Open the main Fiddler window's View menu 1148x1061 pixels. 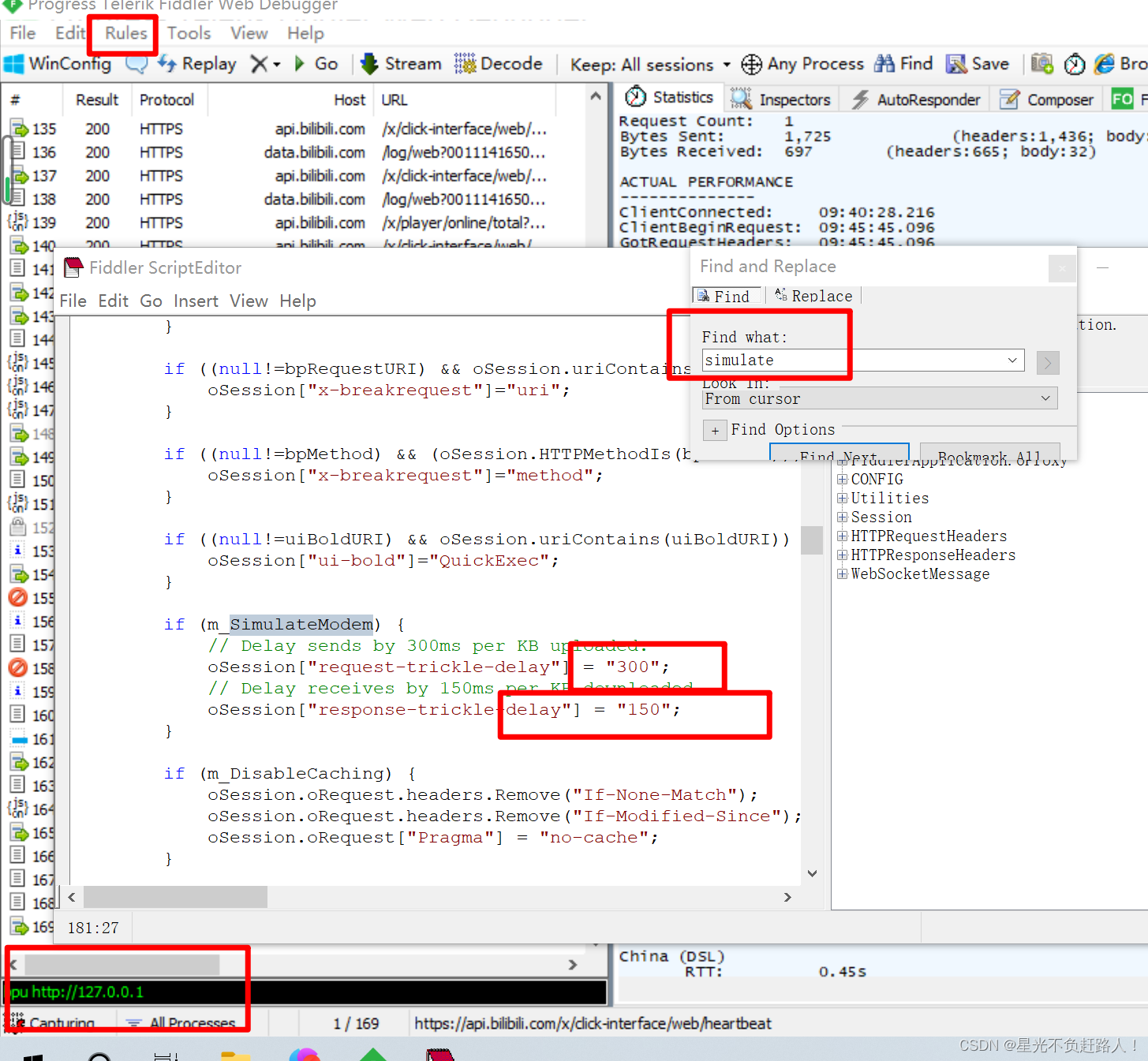coord(249,33)
